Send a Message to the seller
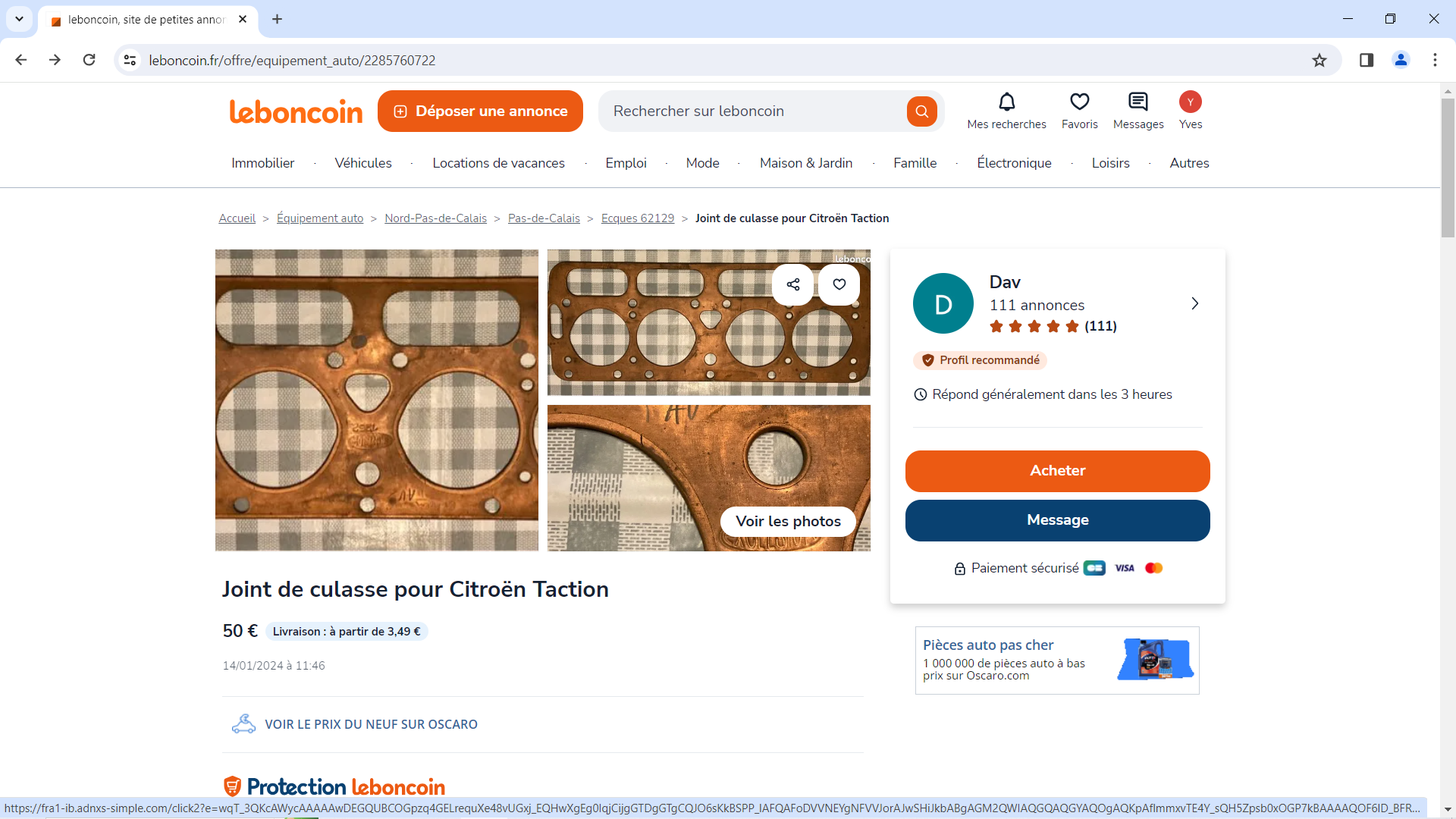This screenshot has width=1456, height=819. (x=1057, y=520)
